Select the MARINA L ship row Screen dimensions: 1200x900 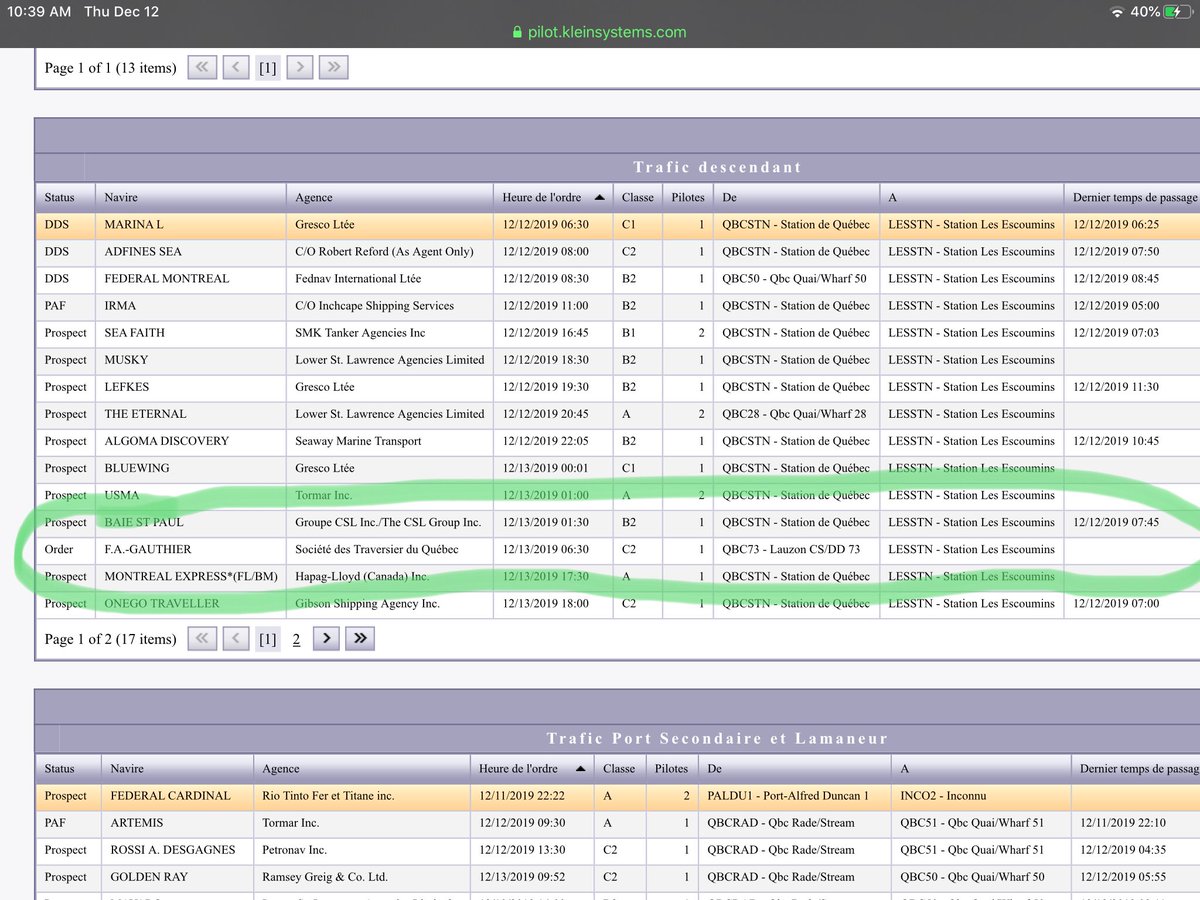[x=618, y=225]
